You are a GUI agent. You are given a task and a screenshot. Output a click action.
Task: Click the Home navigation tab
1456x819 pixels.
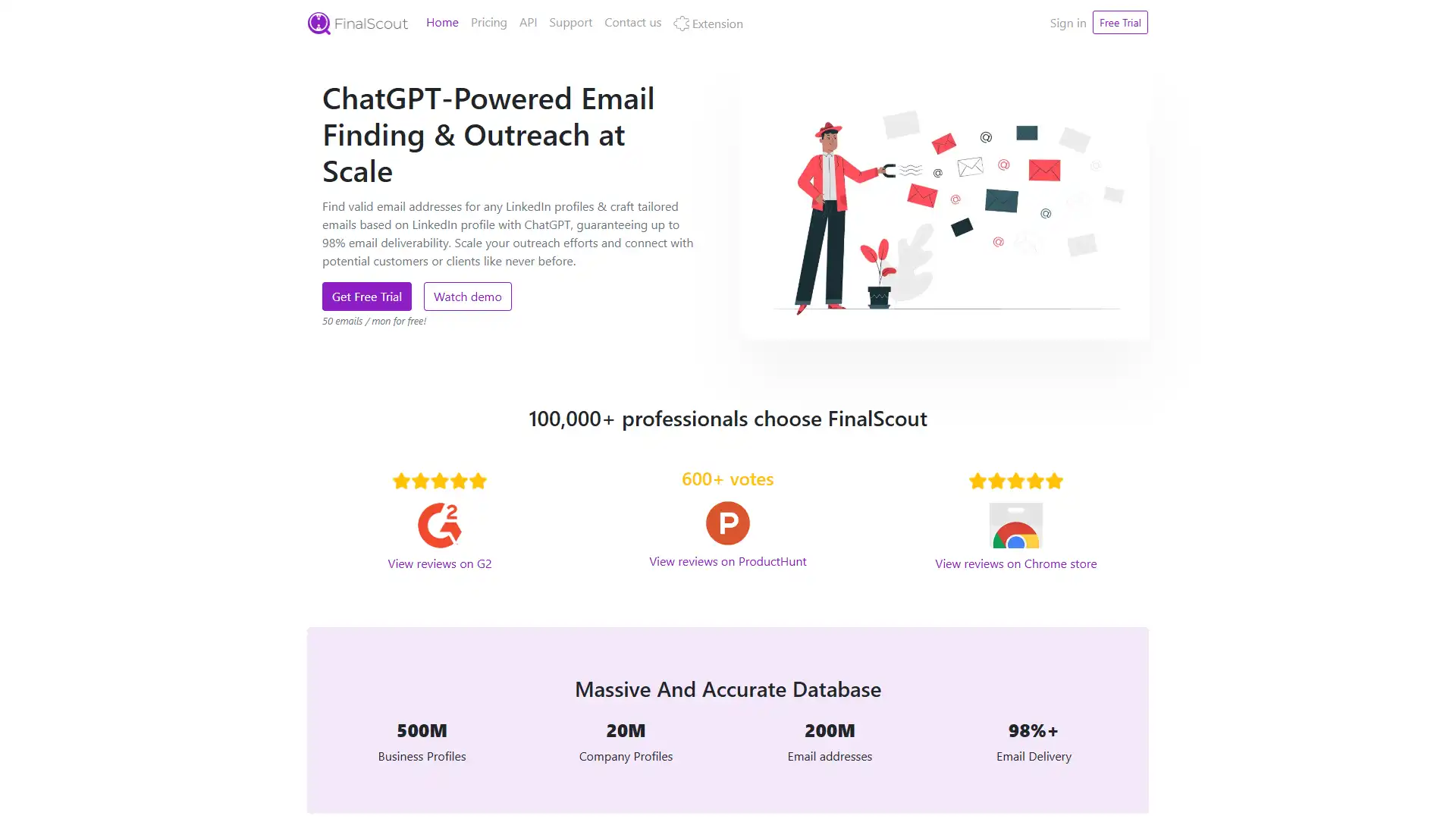click(x=442, y=22)
